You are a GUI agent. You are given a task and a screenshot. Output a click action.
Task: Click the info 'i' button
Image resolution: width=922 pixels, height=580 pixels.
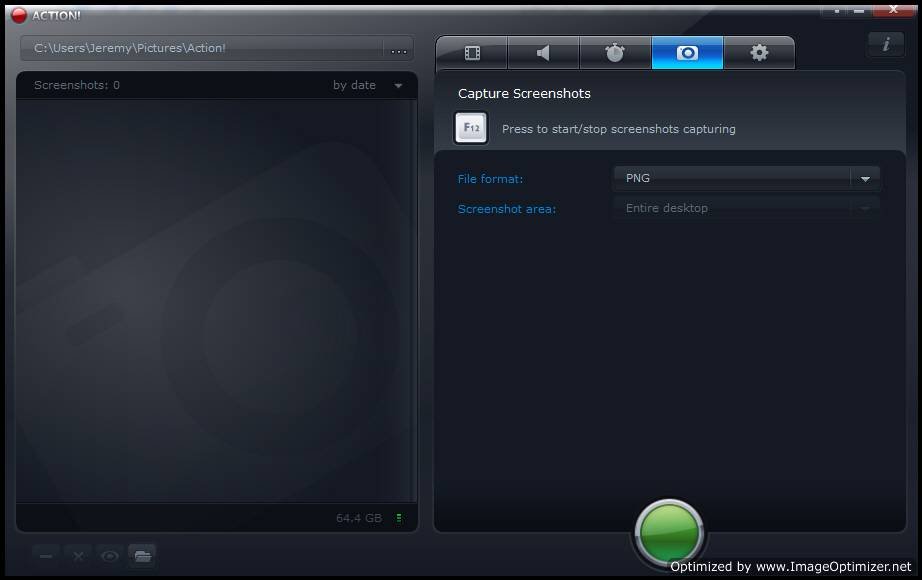[x=886, y=44]
